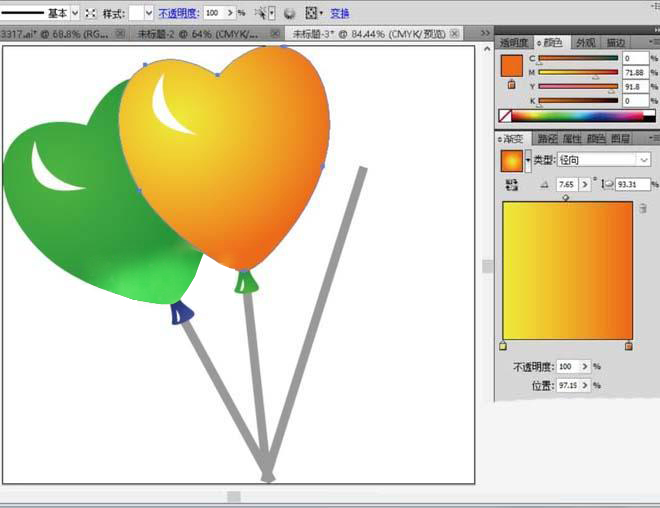The width and height of the screenshot is (660, 508).
Task: Switch to the 外观 appearance tab
Action: (585, 43)
